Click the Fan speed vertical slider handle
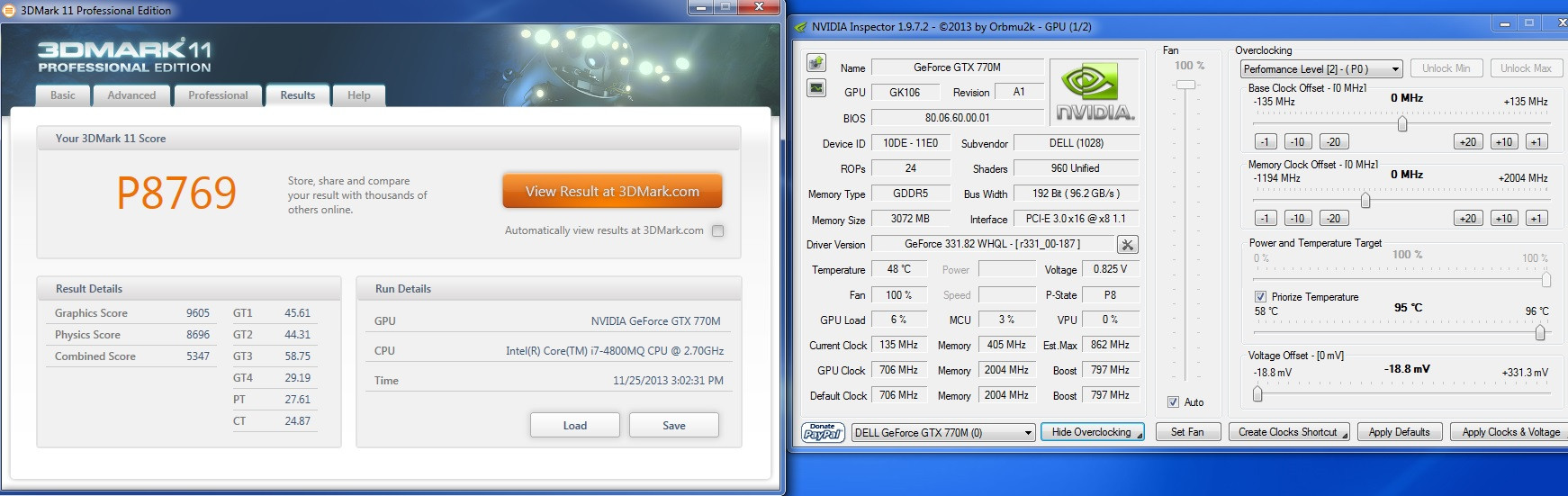This screenshot has width=1568, height=496. tap(1186, 85)
